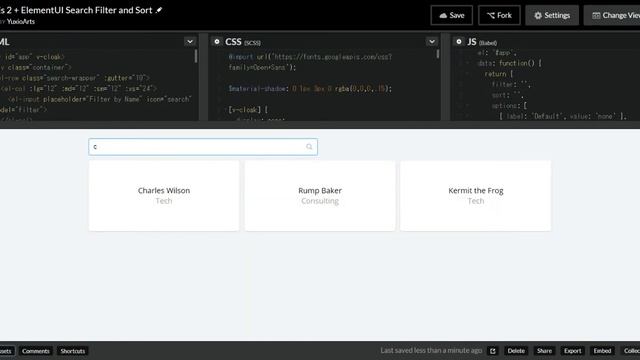
Task: Click the return line in JS editor
Action: pos(498,74)
